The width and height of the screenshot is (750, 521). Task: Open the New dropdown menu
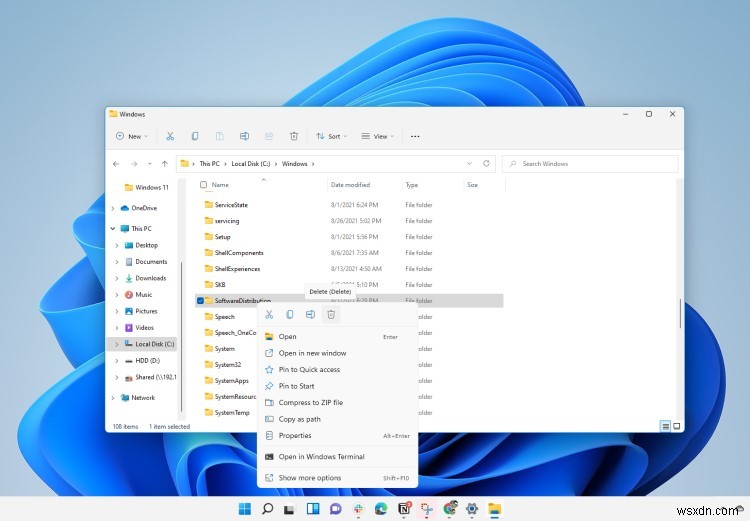coord(132,136)
